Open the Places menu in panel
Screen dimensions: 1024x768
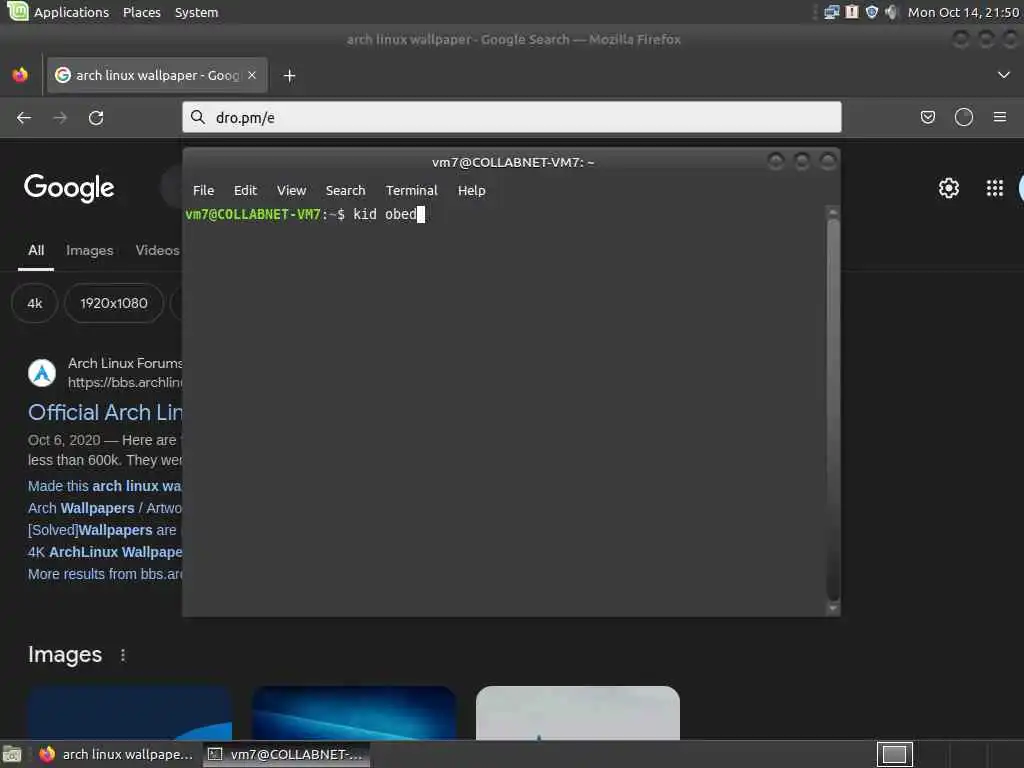pyautogui.click(x=142, y=12)
